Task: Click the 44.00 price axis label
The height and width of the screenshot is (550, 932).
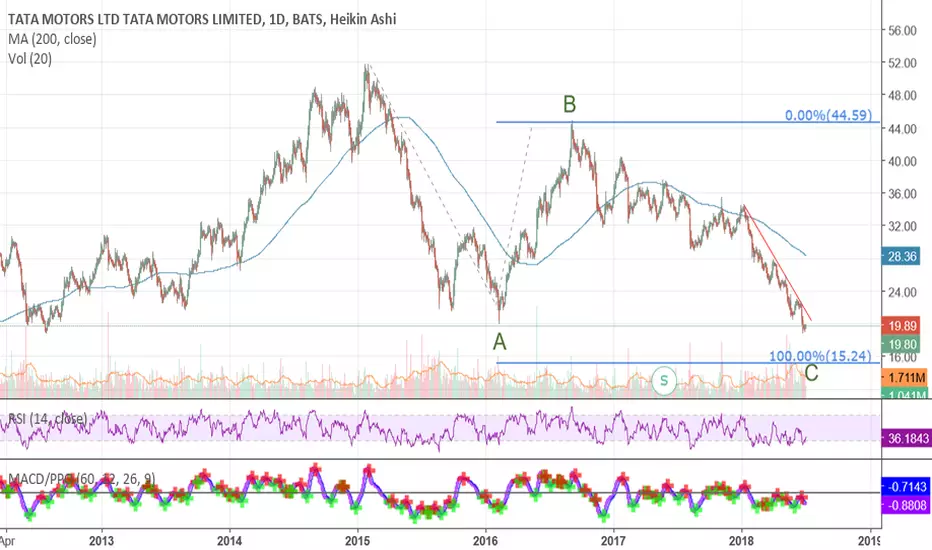Action: 902,128
